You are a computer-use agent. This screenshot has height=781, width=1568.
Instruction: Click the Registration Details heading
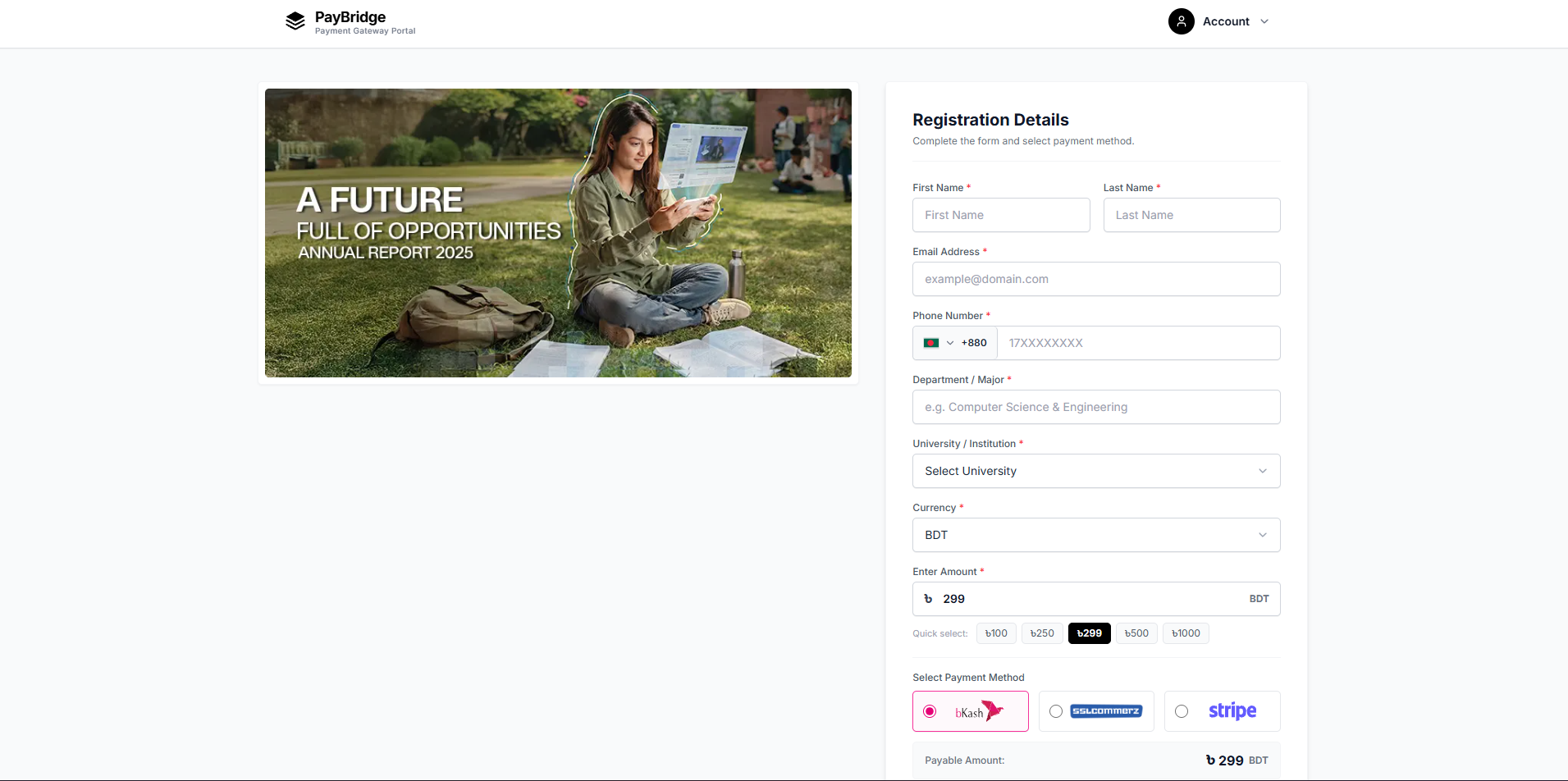point(990,120)
